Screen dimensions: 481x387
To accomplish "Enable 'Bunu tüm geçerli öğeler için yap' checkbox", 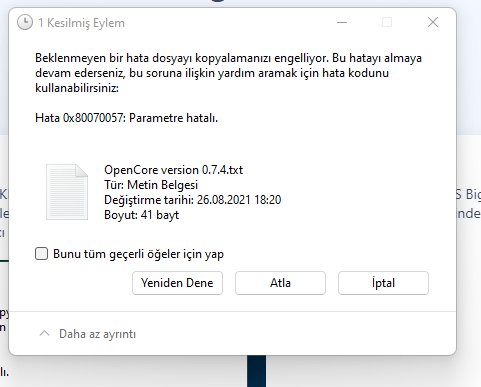I will click(x=41, y=254).
